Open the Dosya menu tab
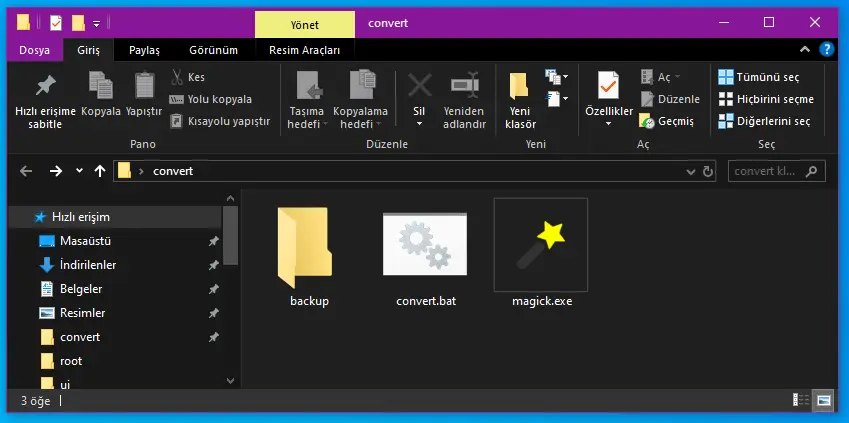The height and width of the screenshot is (423, 849). [35, 50]
